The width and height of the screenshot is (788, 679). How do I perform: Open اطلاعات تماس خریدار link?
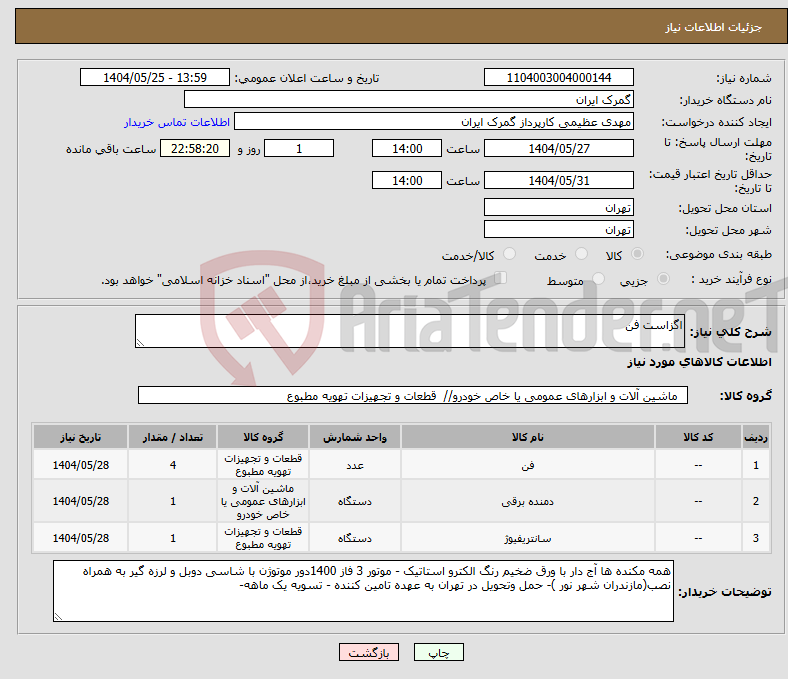[177, 122]
